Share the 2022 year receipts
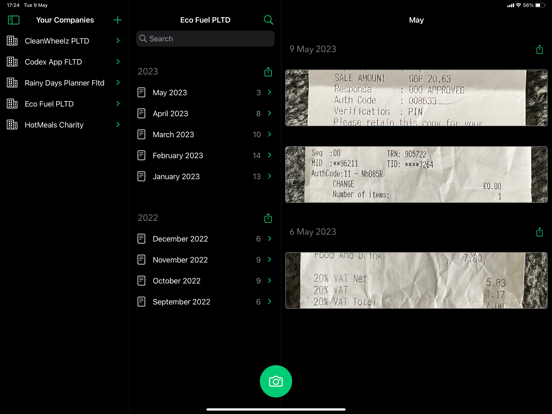The width and height of the screenshot is (552, 414). click(268, 218)
